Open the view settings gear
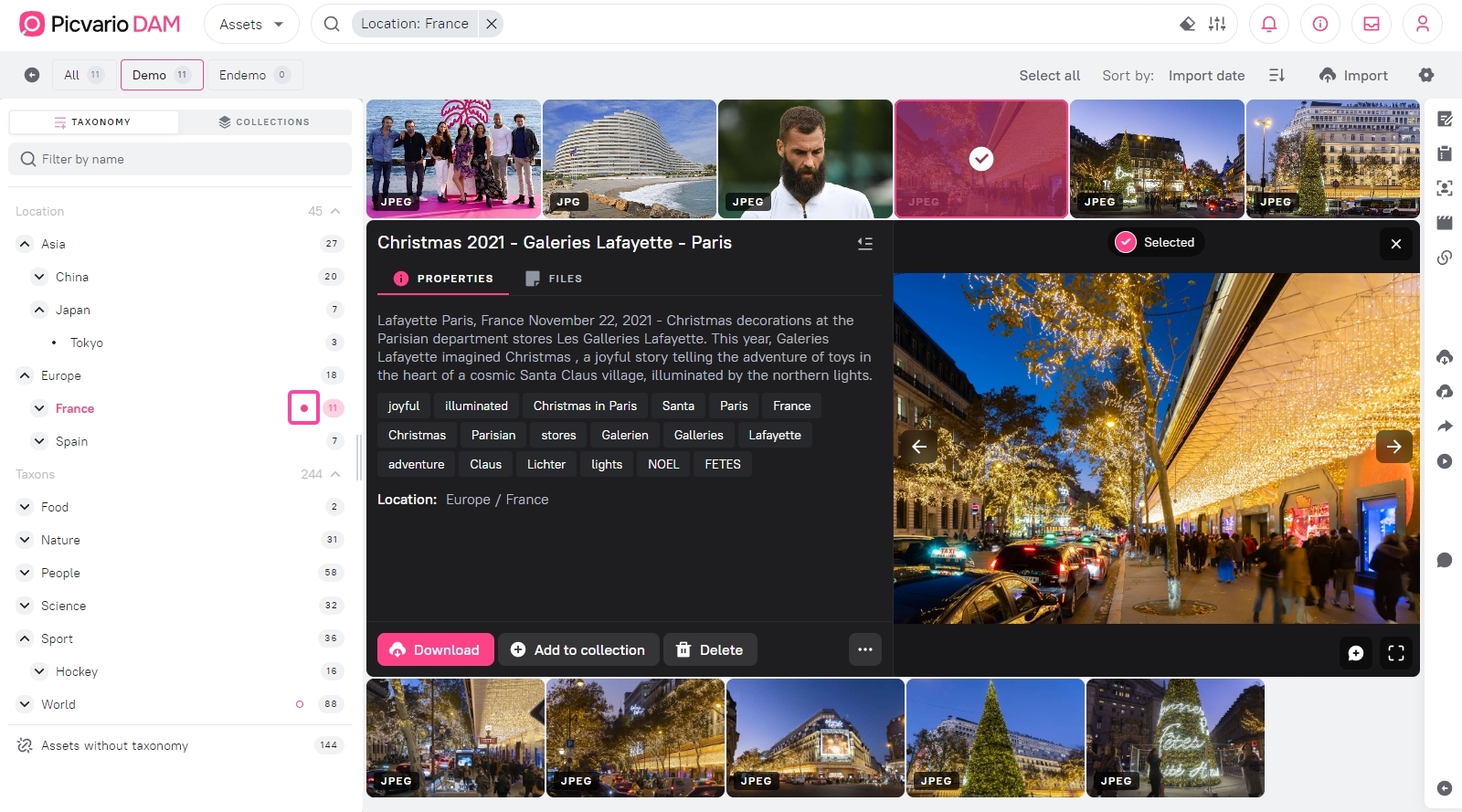 pyautogui.click(x=1426, y=75)
